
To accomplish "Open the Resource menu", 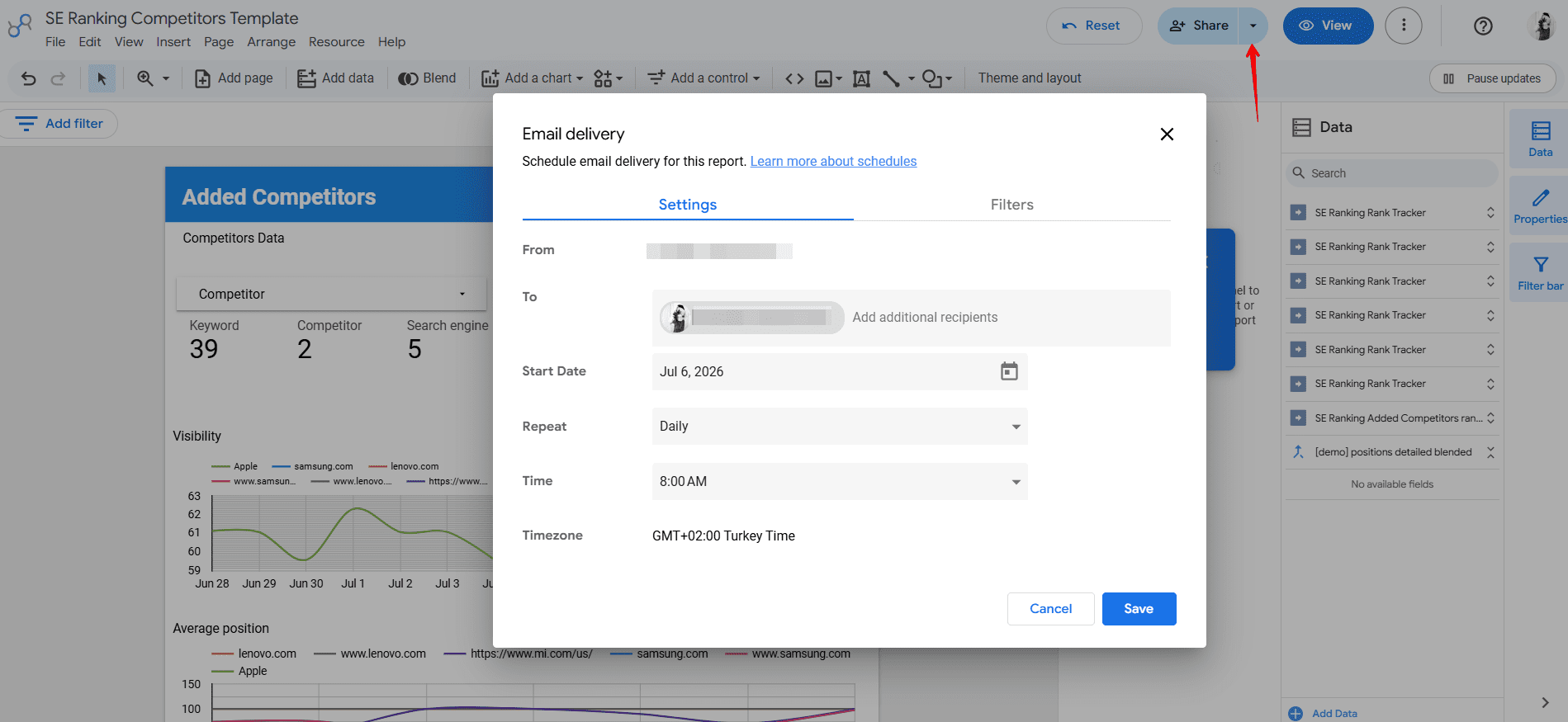I will pyautogui.click(x=336, y=42).
